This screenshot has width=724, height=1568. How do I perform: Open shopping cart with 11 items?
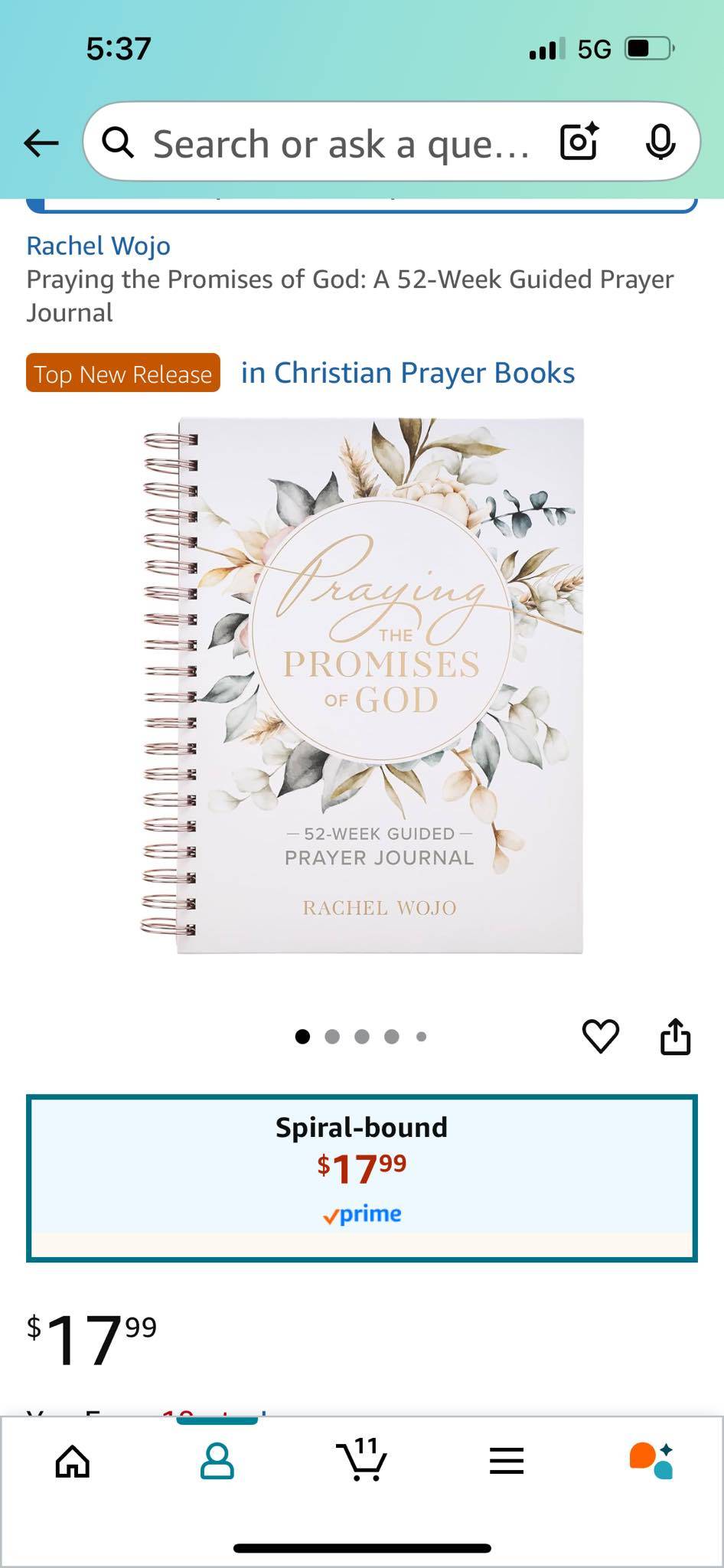tap(362, 1459)
